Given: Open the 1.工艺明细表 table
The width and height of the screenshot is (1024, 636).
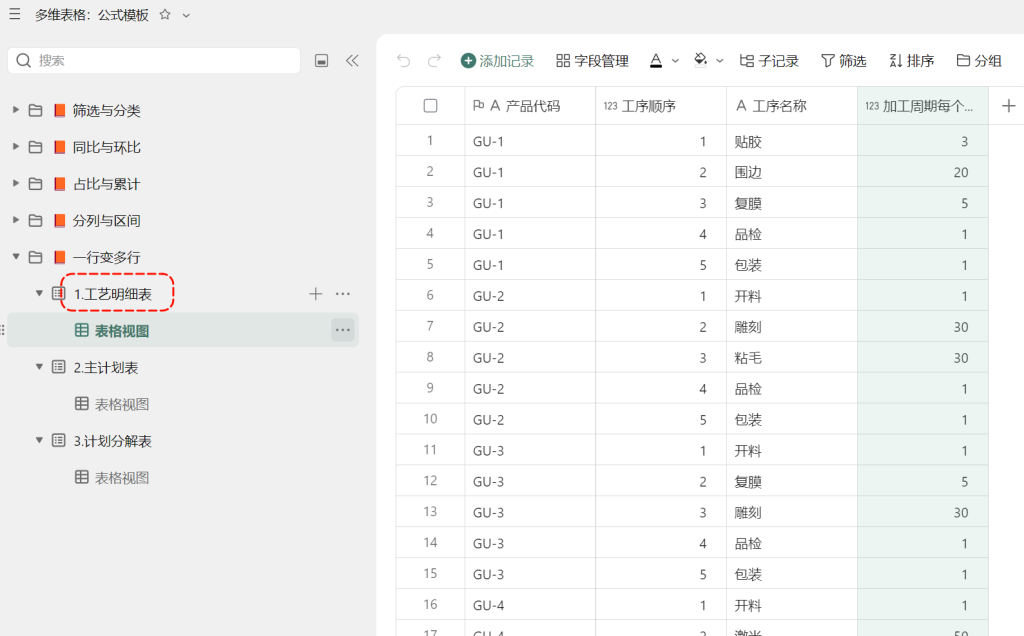Looking at the screenshot, I should 113,294.
